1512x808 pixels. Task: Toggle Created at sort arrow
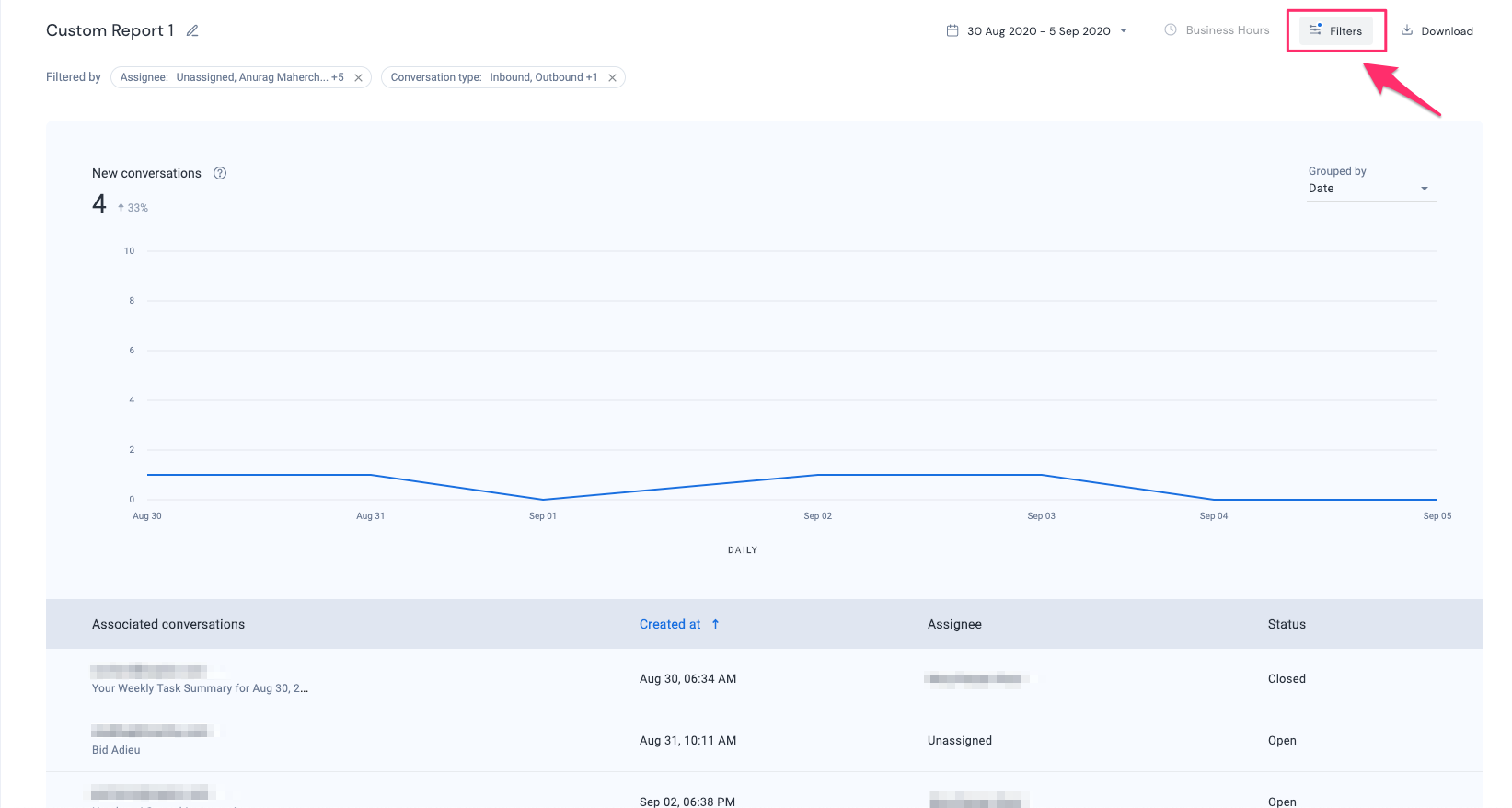click(x=715, y=624)
